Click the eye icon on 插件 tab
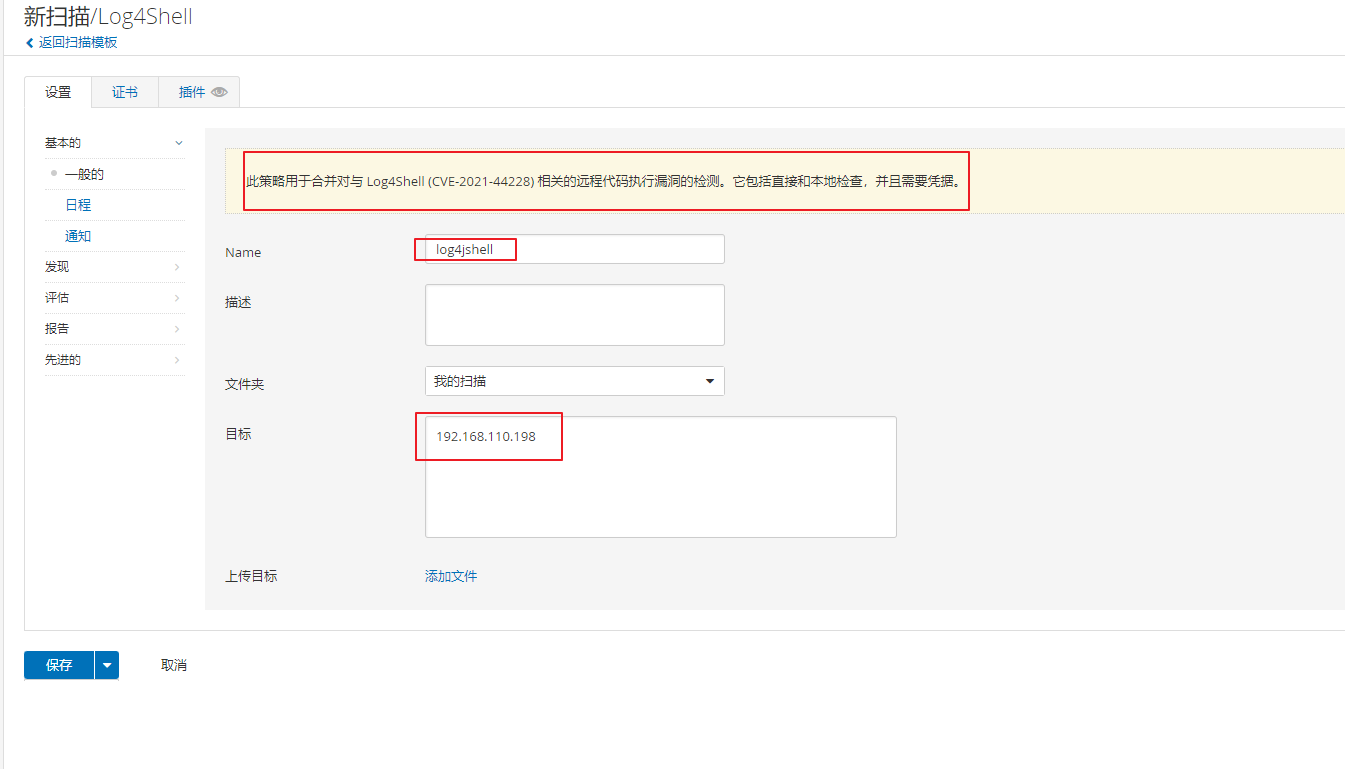 (219, 92)
